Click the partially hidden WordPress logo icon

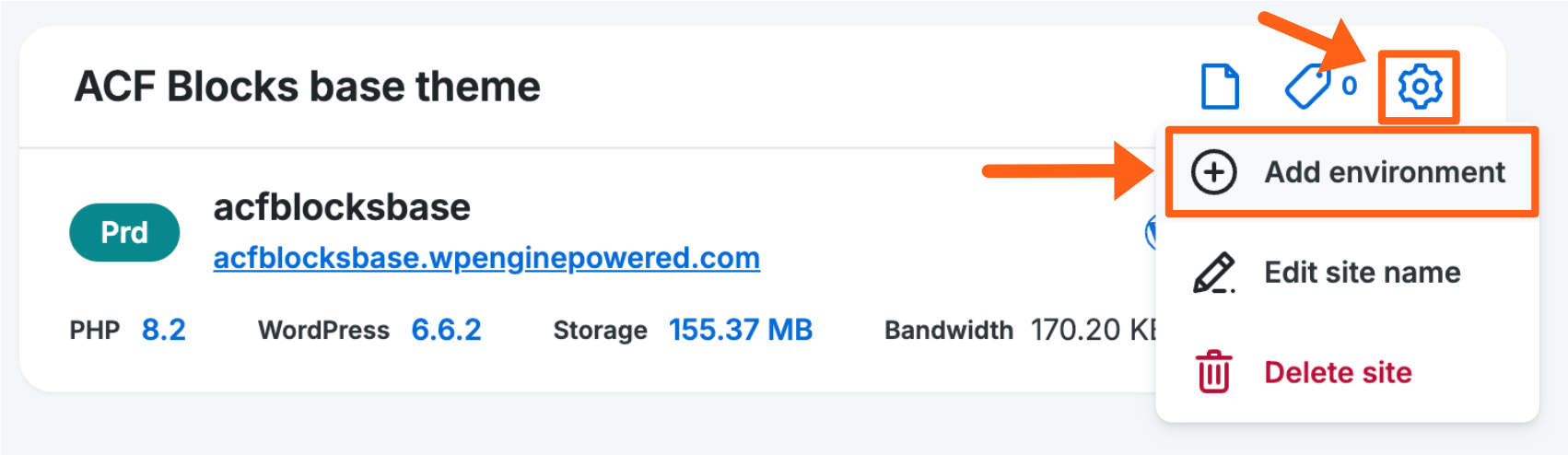point(1151,232)
